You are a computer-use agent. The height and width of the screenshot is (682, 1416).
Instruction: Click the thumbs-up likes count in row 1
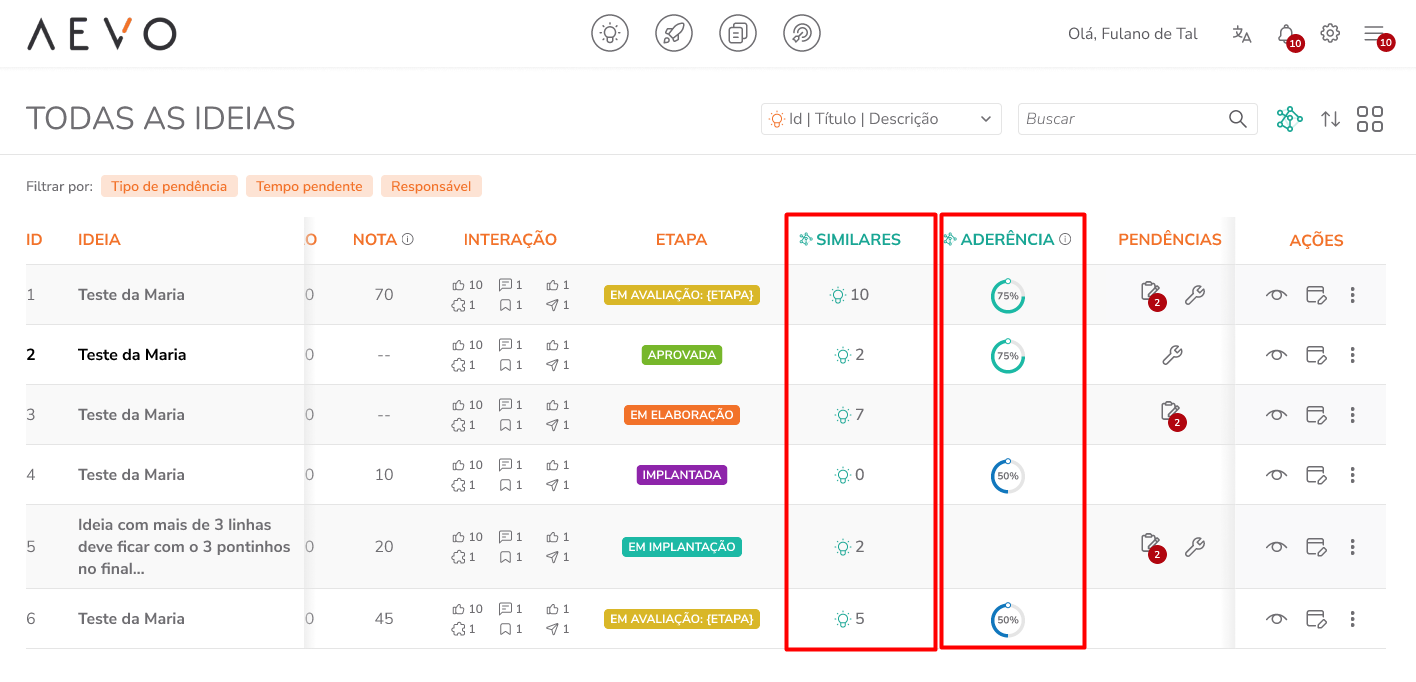(x=468, y=285)
